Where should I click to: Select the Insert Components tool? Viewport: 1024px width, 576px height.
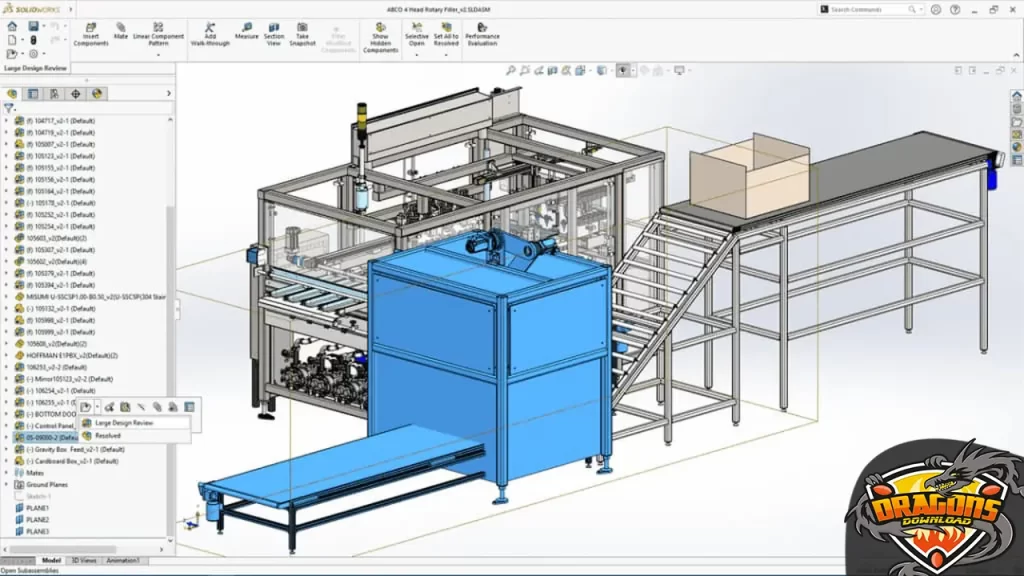(91, 33)
